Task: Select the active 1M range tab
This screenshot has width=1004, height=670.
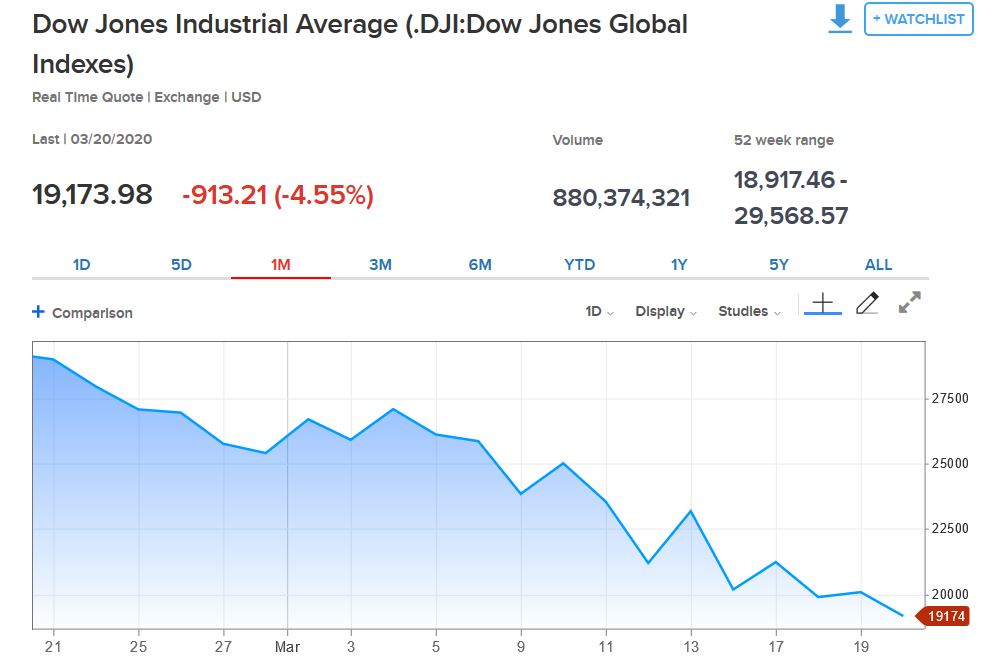Action: point(280,265)
